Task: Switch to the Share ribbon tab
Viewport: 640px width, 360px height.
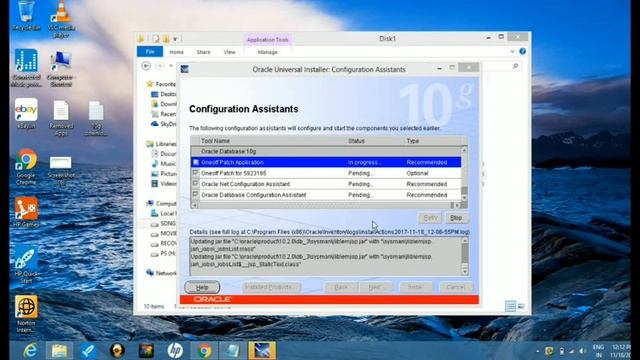Action: 203,52
